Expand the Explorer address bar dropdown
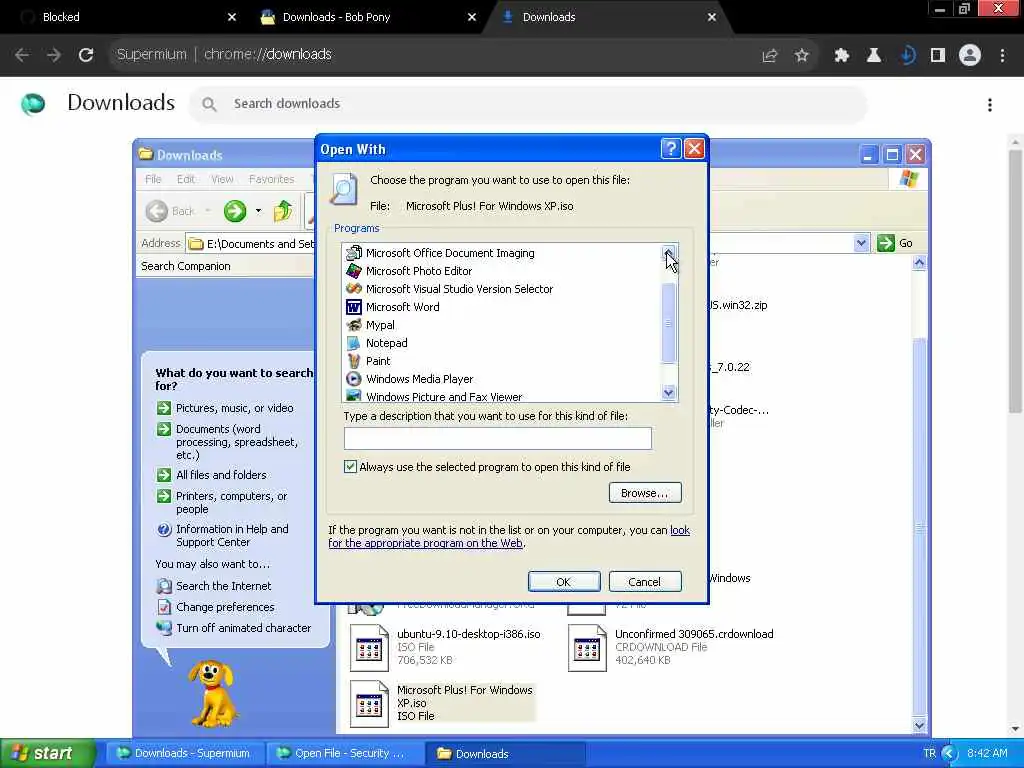Viewport: 1024px width, 768px height. [861, 243]
